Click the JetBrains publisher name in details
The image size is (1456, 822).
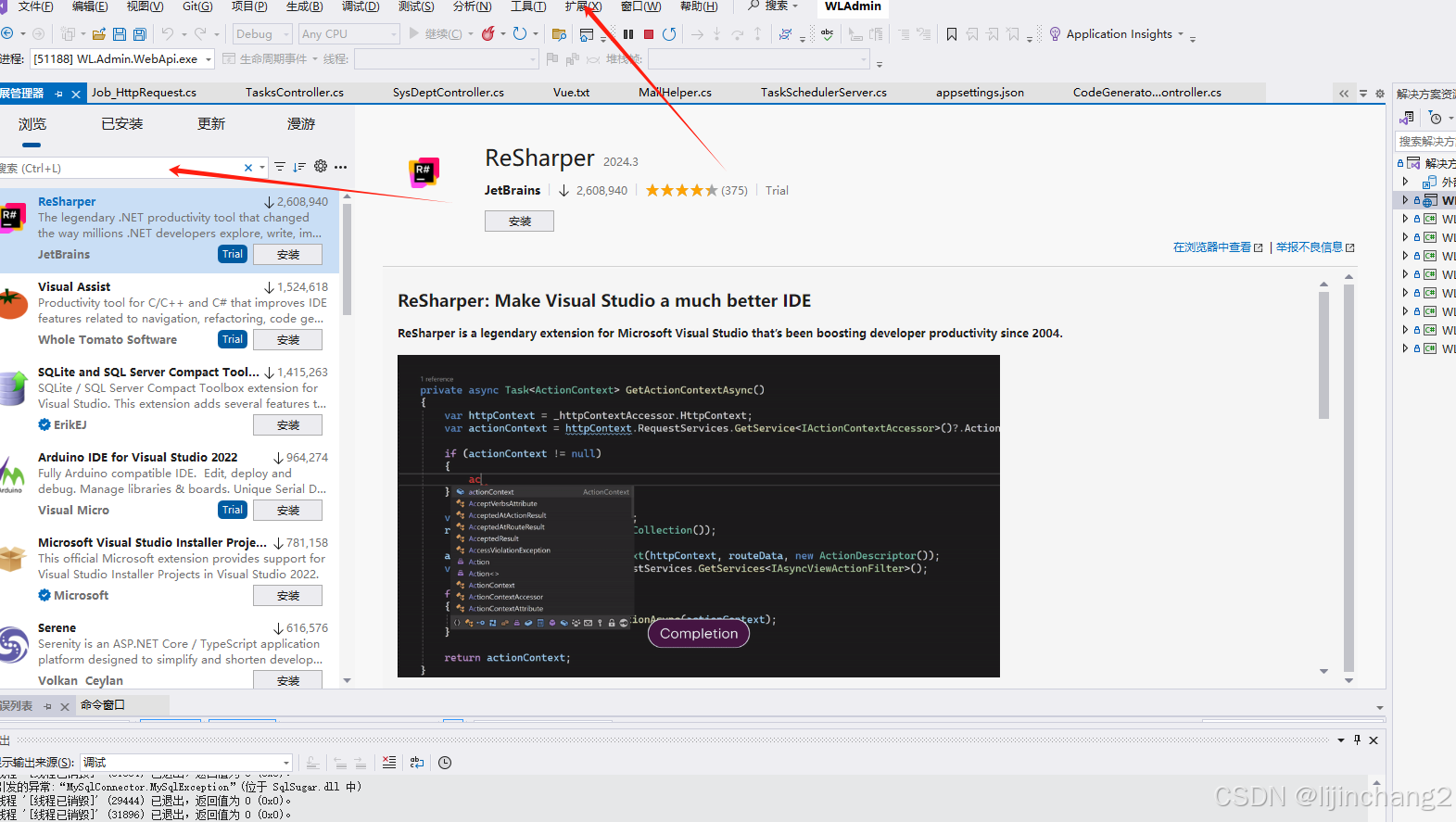point(513,190)
